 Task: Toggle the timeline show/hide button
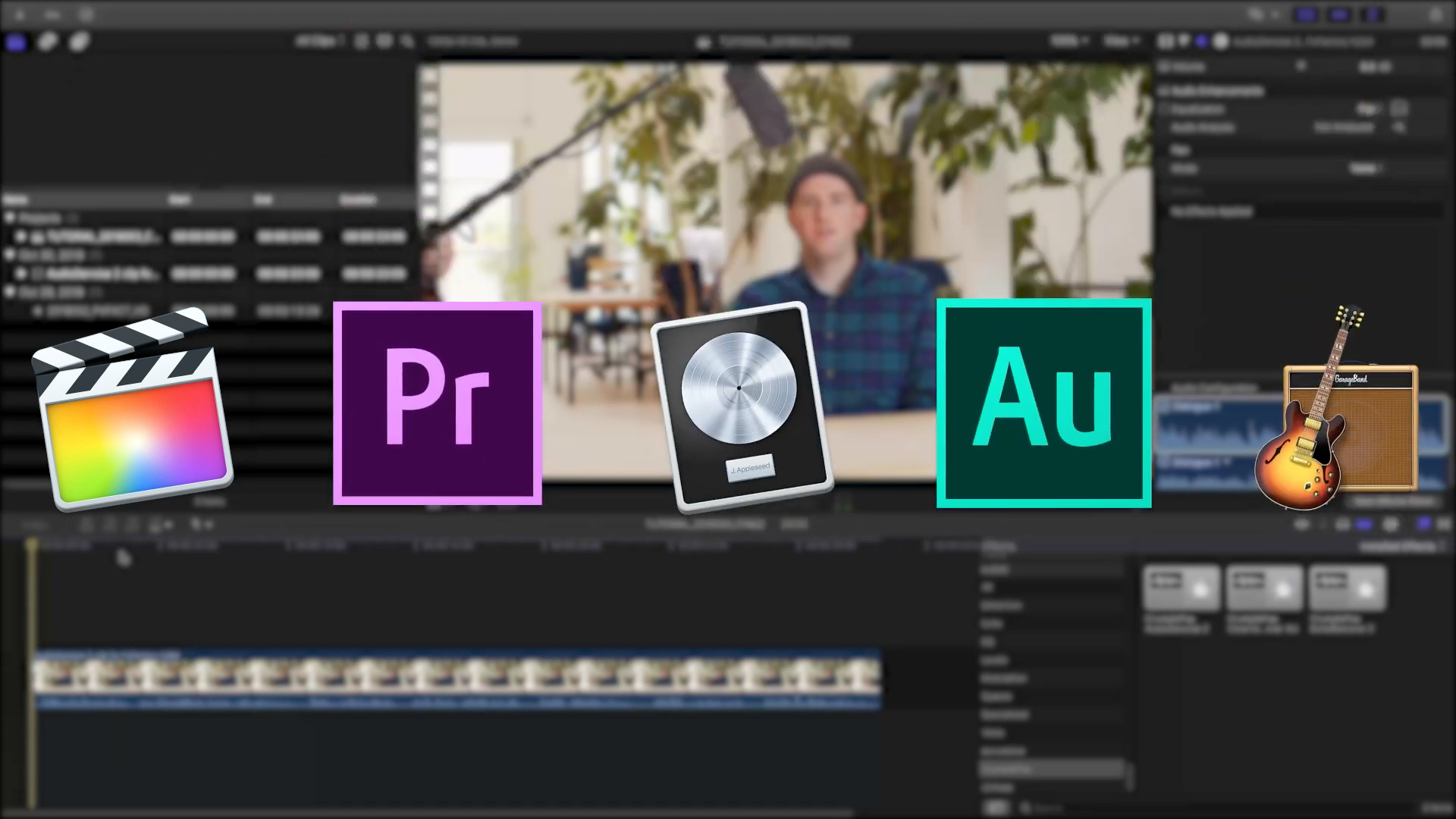[1339, 14]
